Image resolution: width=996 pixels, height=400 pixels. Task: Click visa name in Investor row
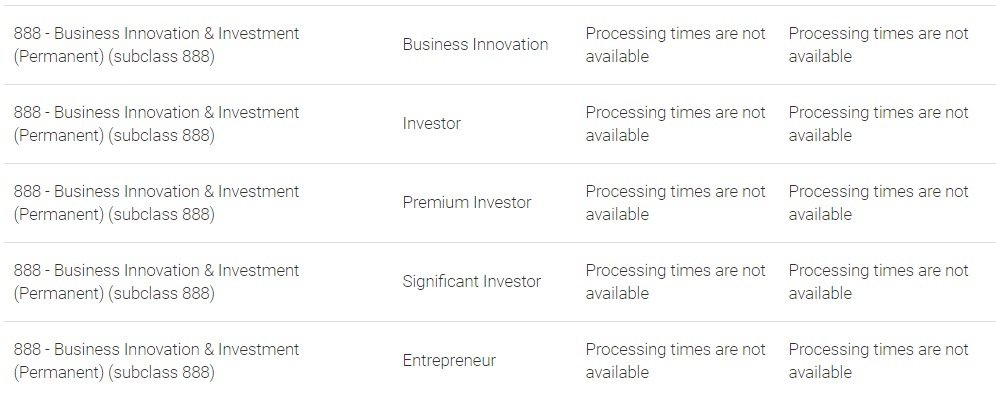pos(156,124)
